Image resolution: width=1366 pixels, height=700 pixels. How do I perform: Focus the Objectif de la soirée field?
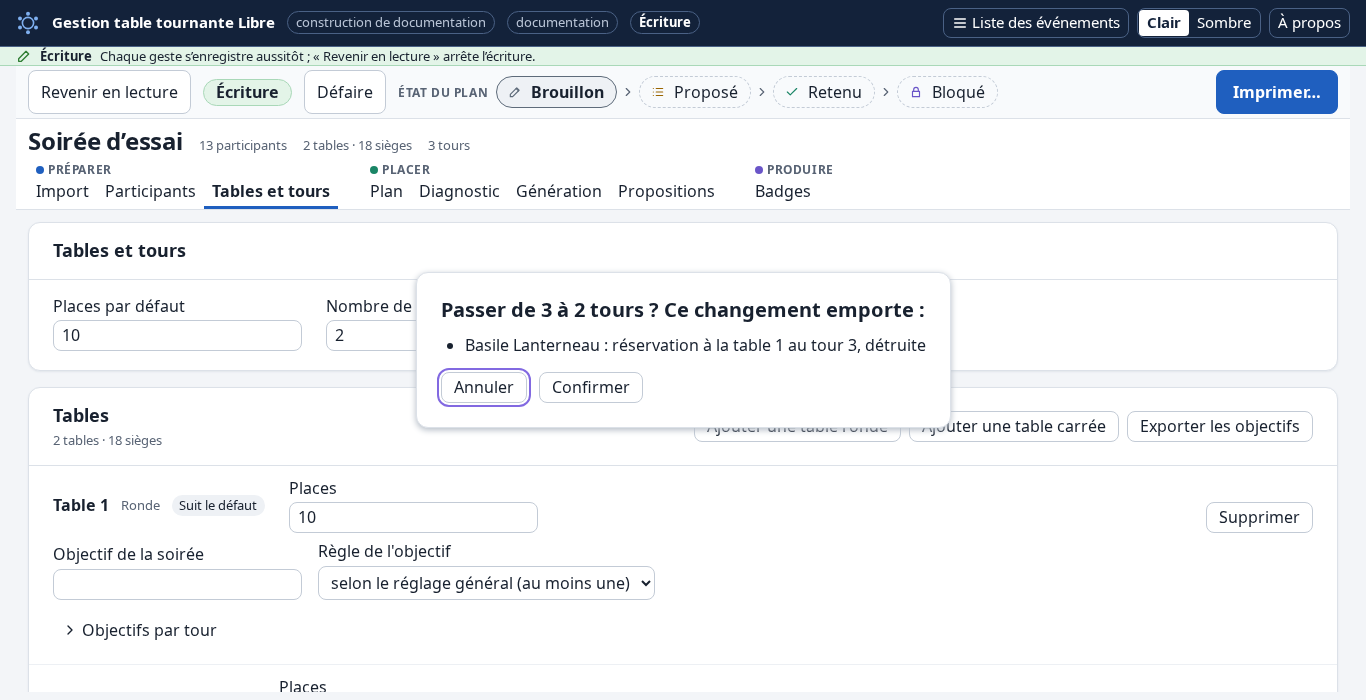[177, 584]
